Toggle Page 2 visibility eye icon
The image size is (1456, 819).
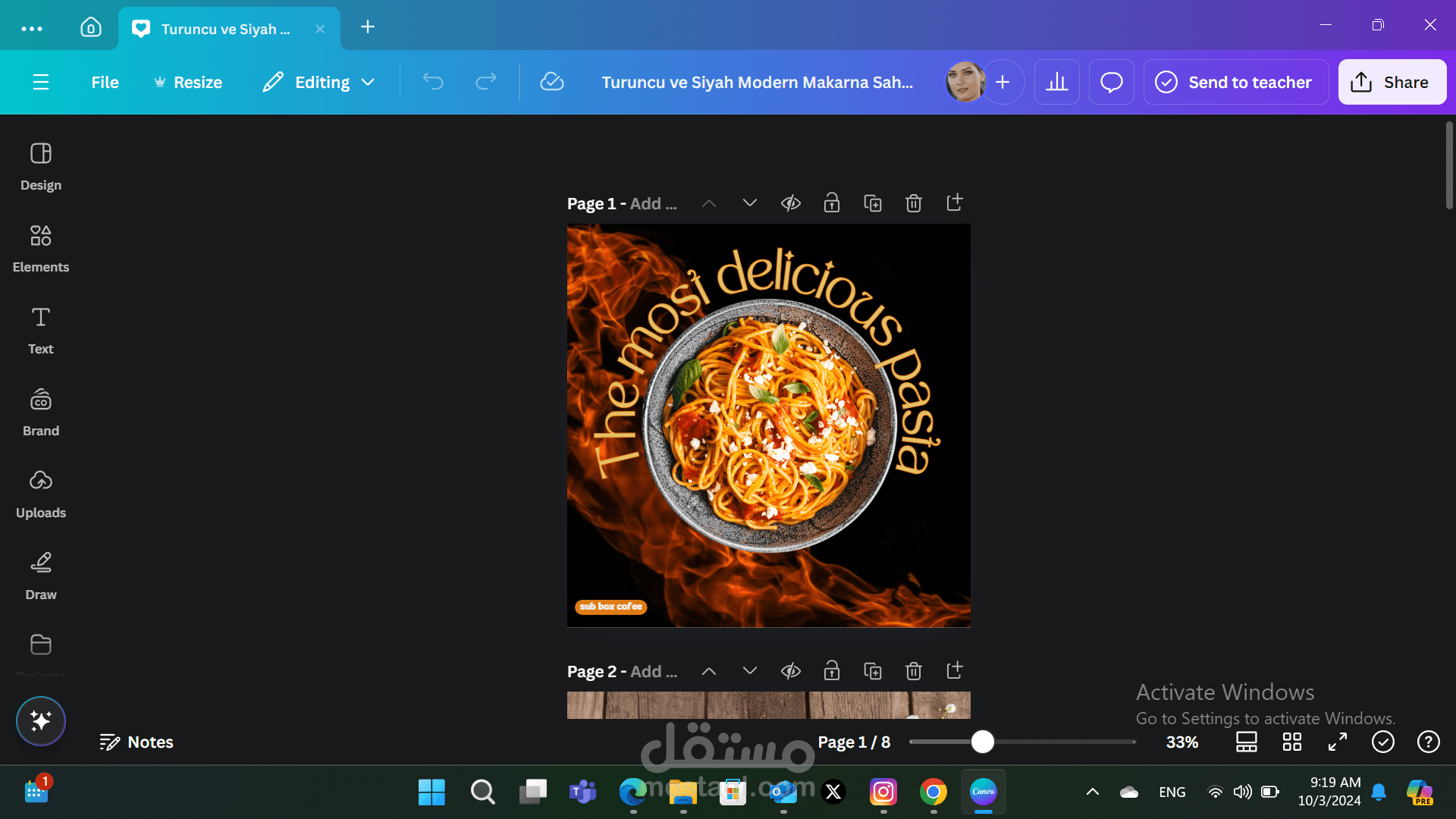click(x=791, y=671)
